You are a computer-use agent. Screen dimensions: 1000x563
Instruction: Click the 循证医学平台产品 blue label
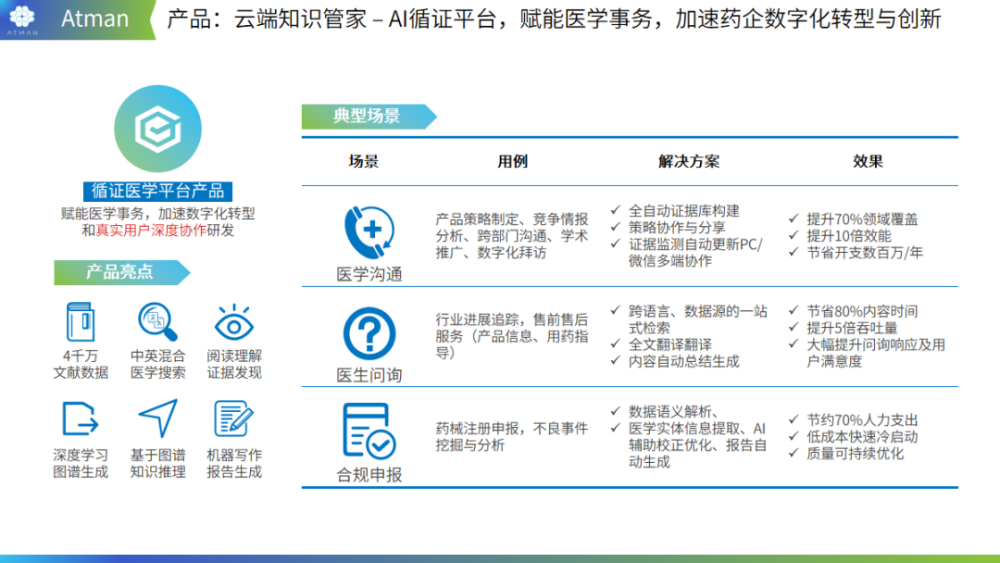coord(158,191)
